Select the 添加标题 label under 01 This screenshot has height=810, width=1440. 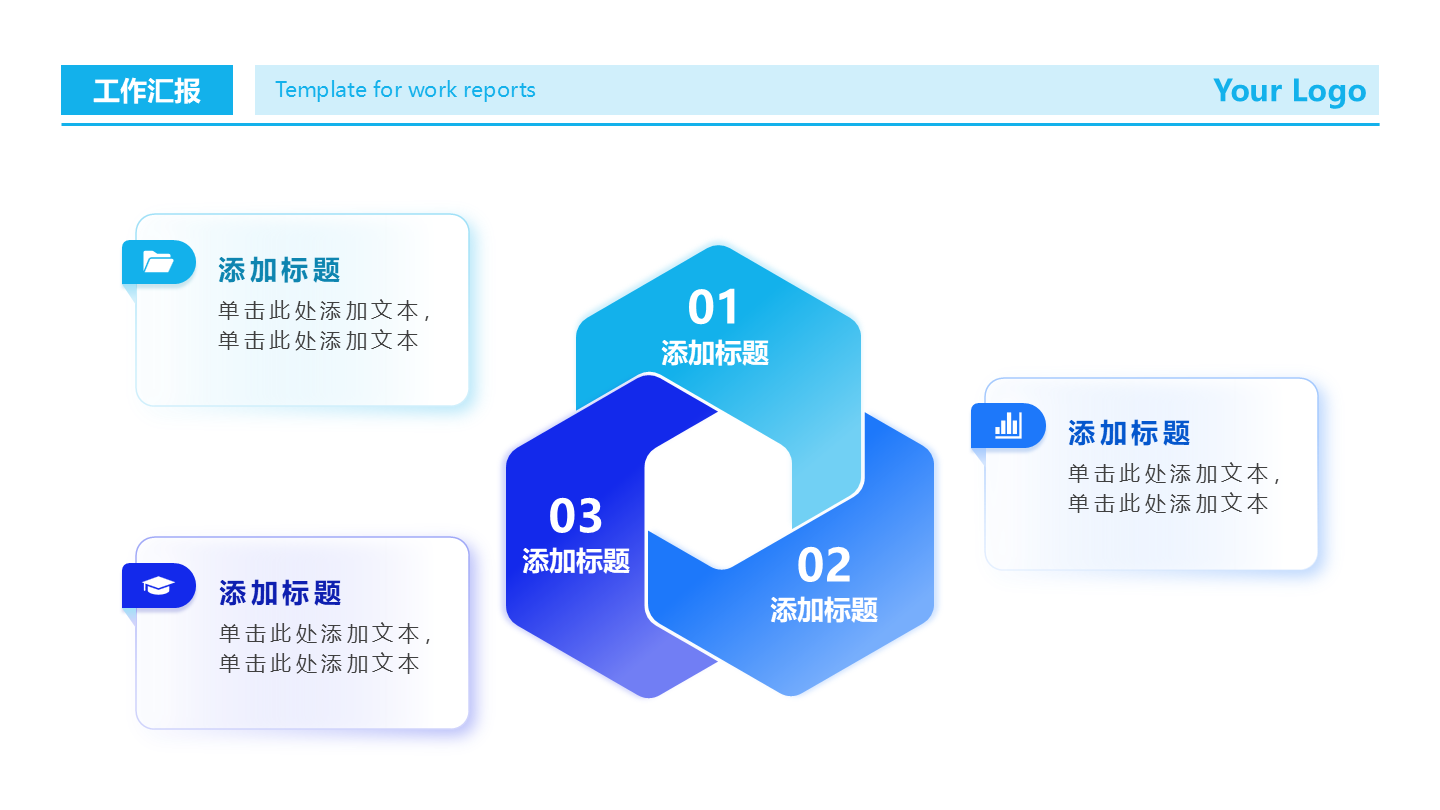point(714,353)
